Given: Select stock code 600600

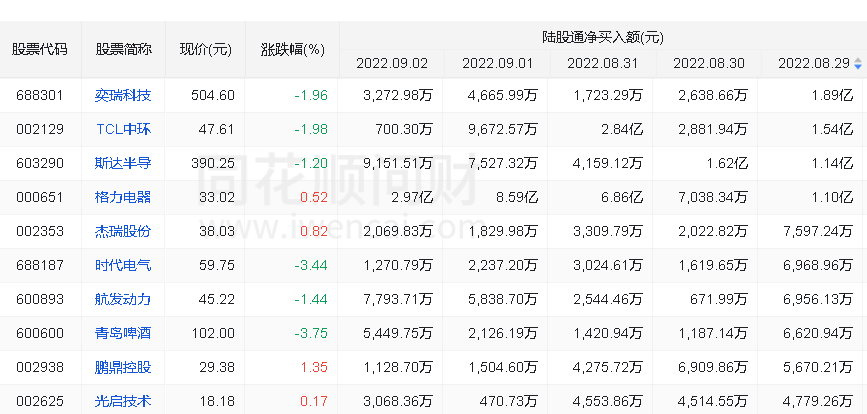Looking at the screenshot, I should click(x=39, y=333).
